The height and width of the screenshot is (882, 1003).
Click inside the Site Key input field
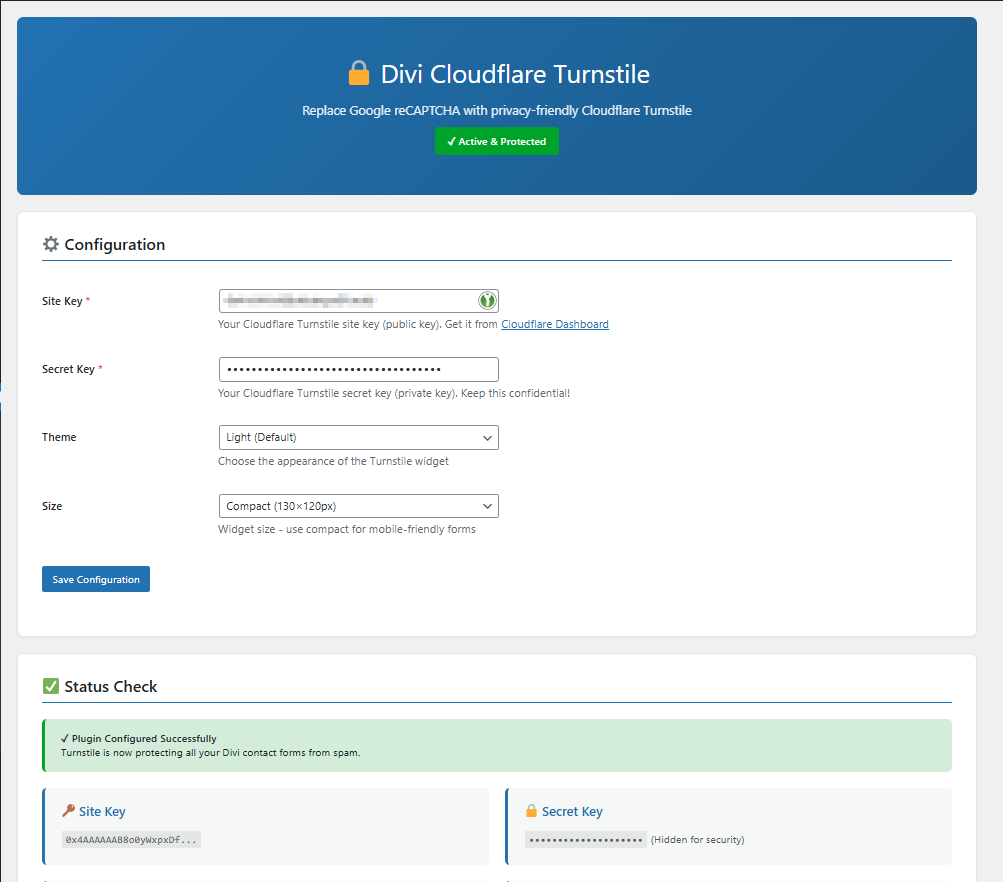(x=340, y=300)
